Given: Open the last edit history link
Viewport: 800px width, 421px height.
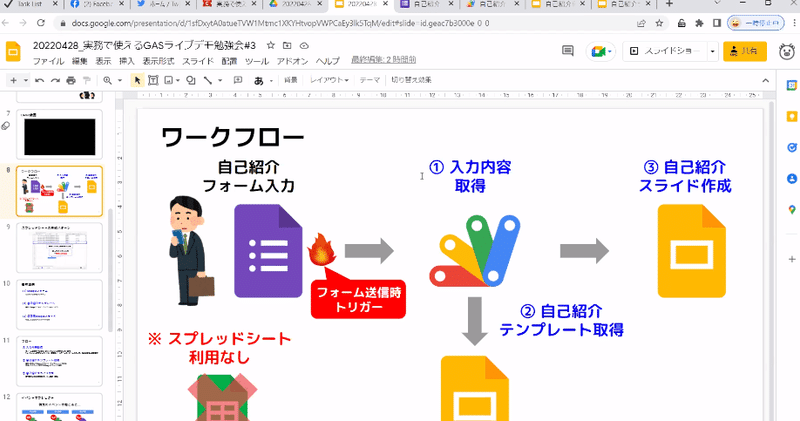Looking at the screenshot, I should (383, 60).
